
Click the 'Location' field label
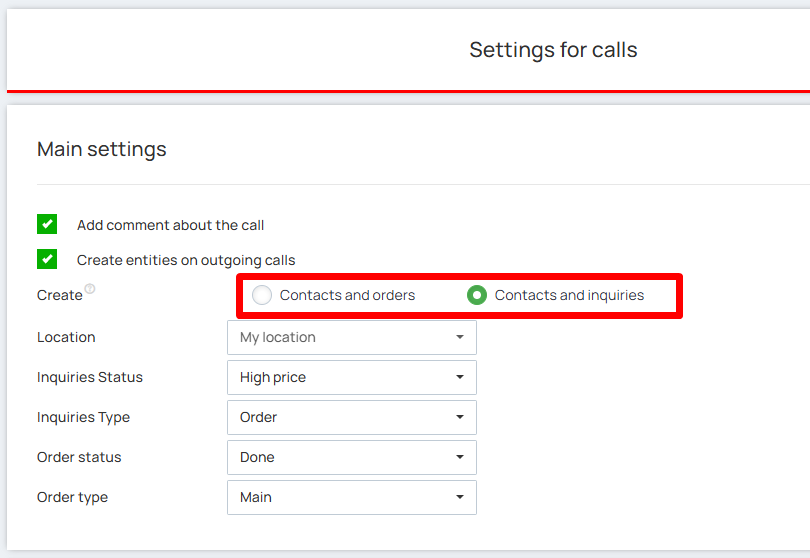pos(66,337)
